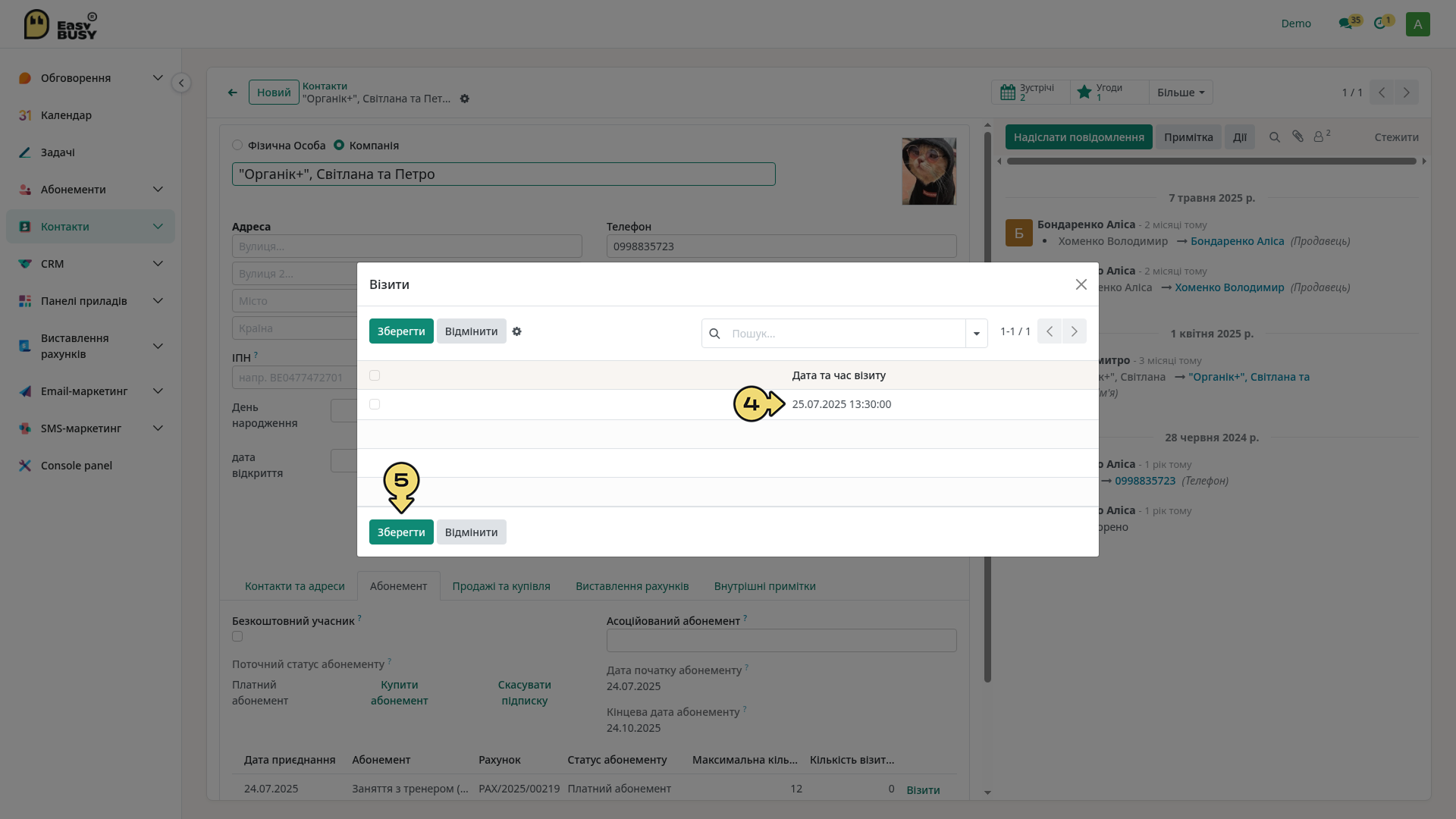Click the Стежити follow button
The width and height of the screenshot is (1456, 819).
point(1397,137)
